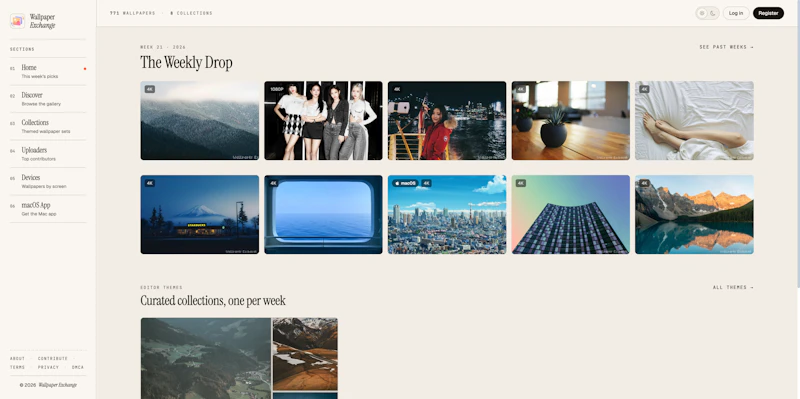
Task: Open the Contribute footer link
Action: click(53, 359)
